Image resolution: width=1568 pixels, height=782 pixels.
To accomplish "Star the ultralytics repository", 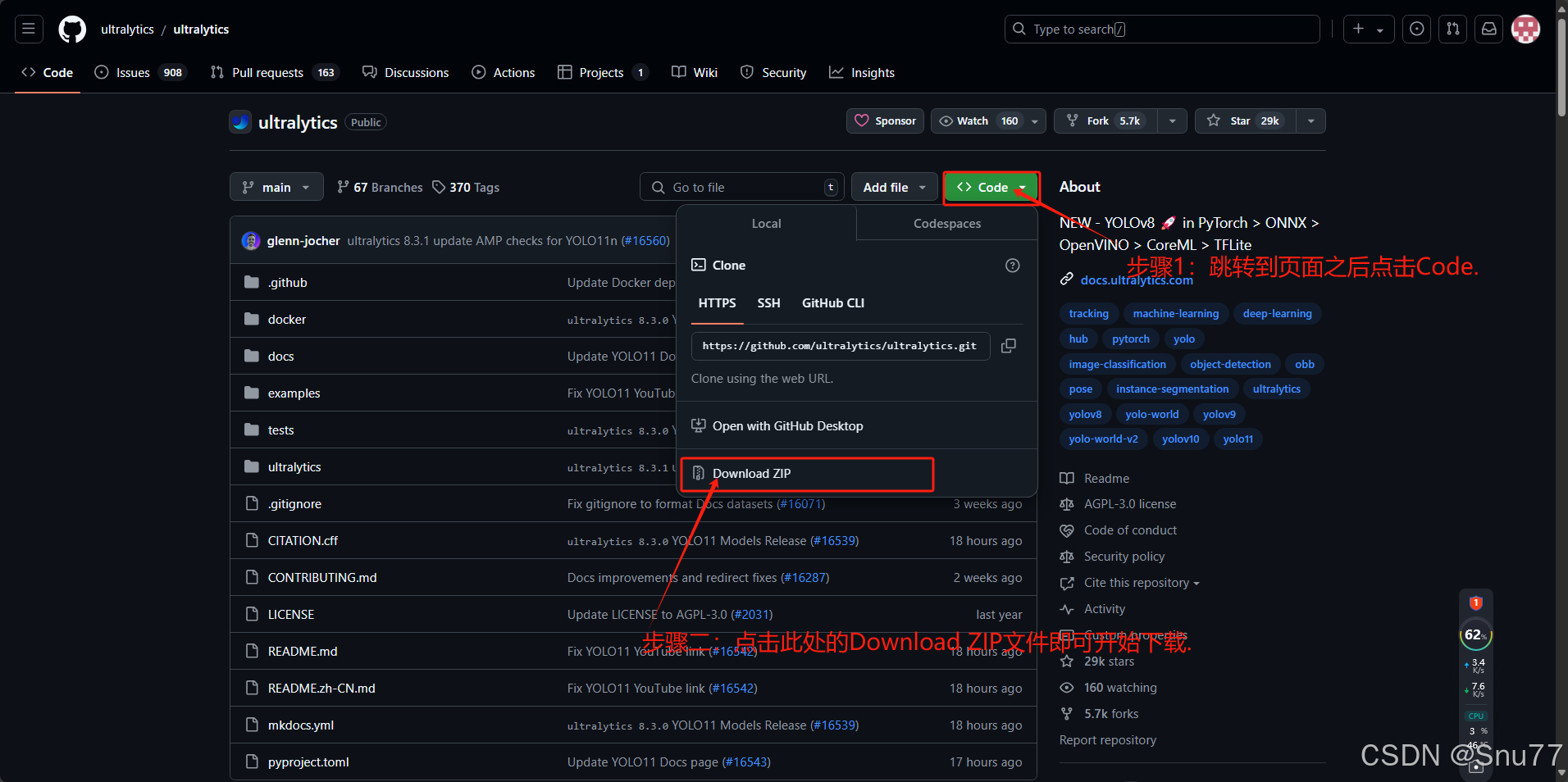I will pos(1245,121).
